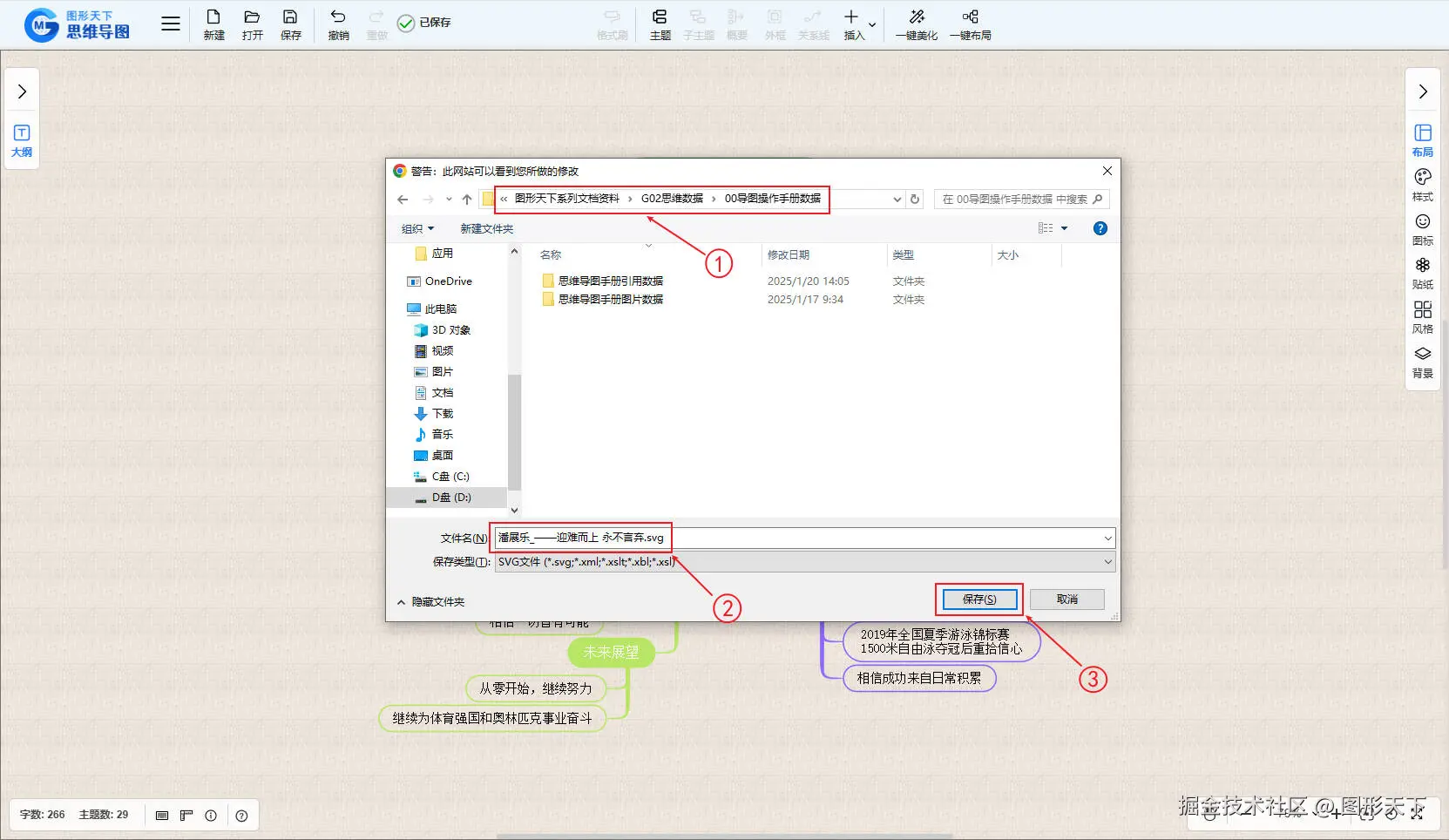Sort files by 类型 column header
1449x840 pixels.
point(904,255)
